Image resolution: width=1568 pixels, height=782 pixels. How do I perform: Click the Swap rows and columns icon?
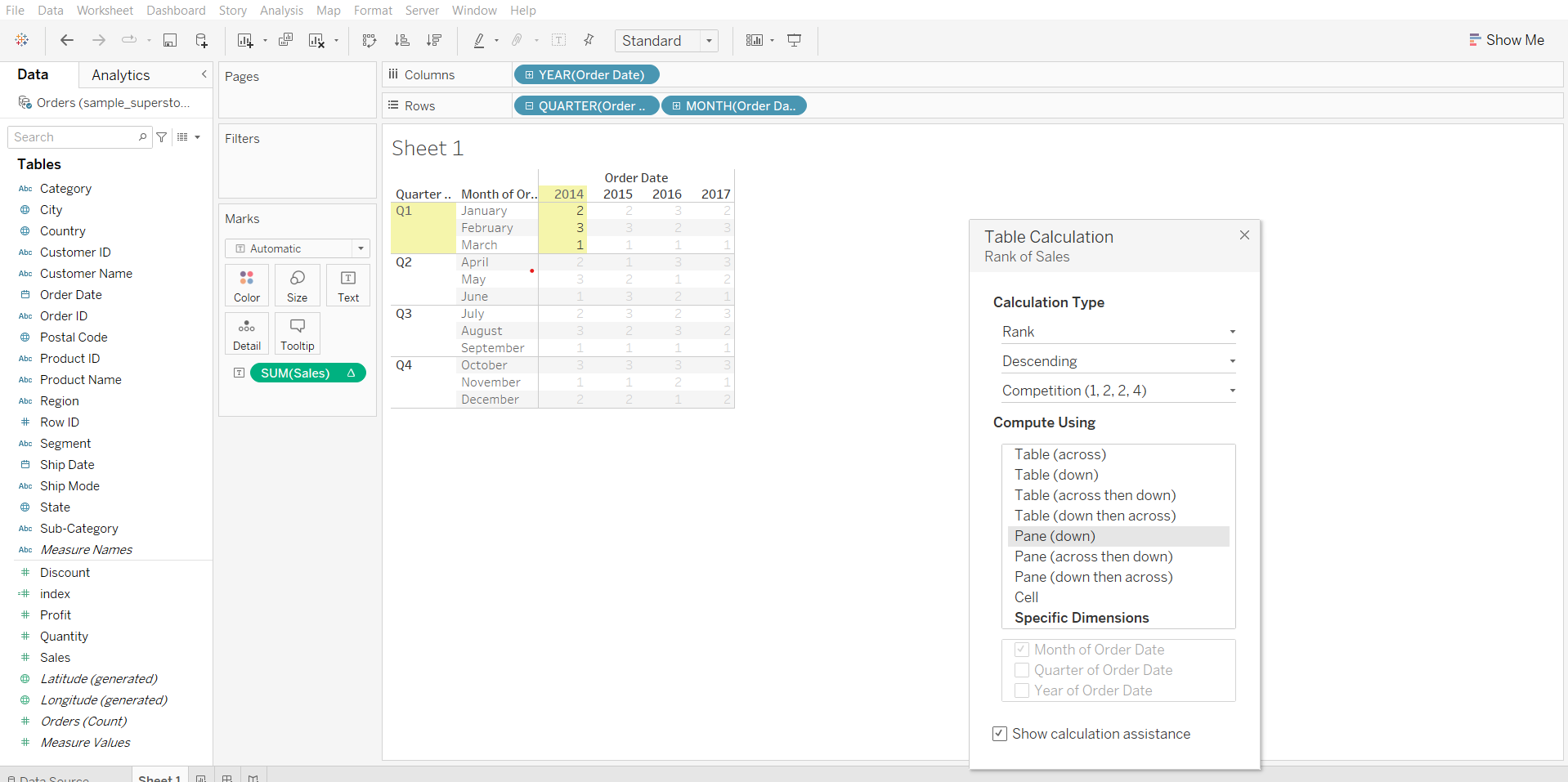coord(370,40)
